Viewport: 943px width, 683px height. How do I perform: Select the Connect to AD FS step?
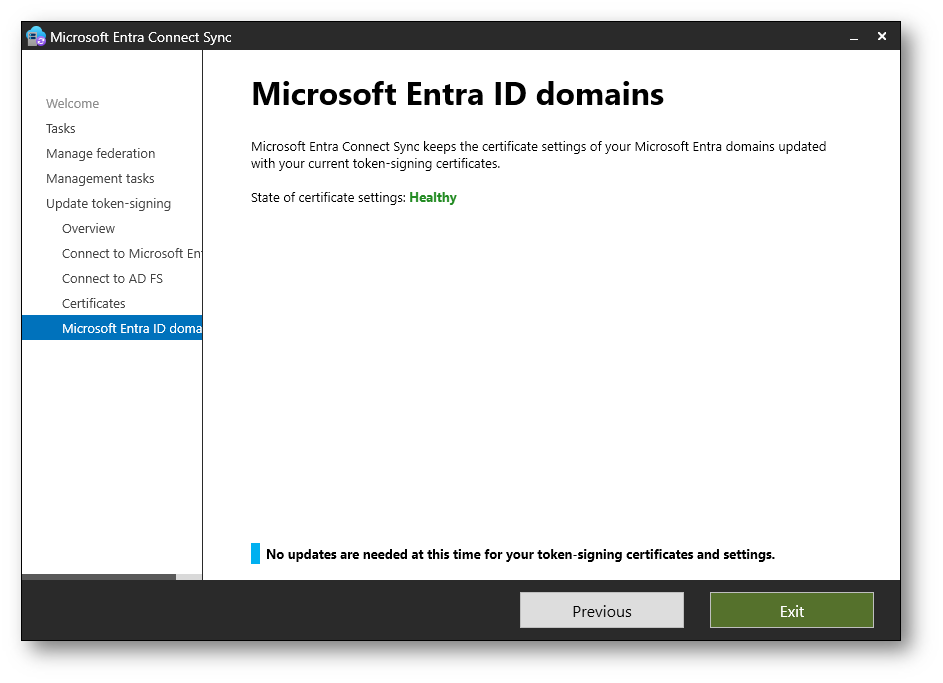(112, 279)
